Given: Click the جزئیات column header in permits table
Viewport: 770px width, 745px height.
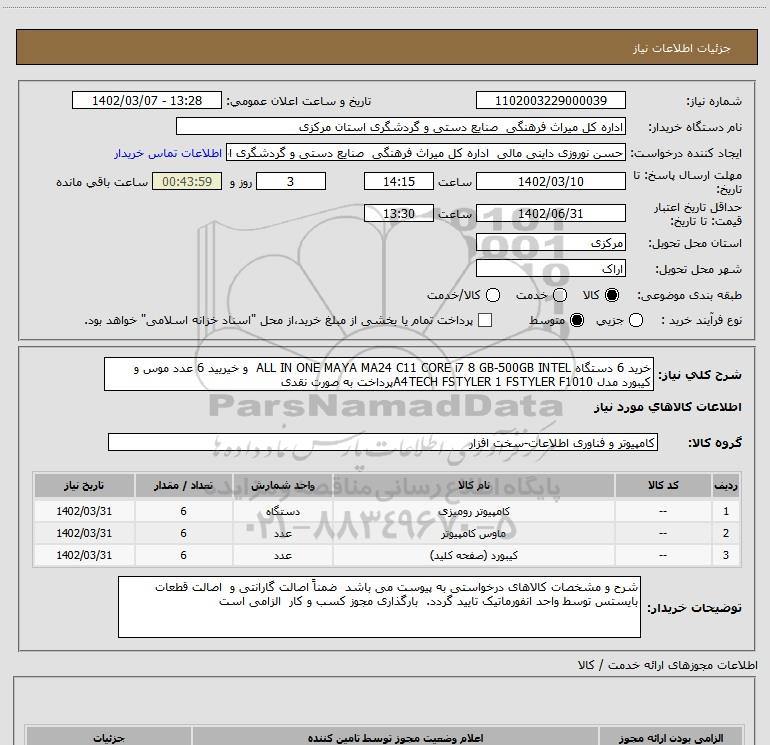Looking at the screenshot, I should tap(109, 738).
